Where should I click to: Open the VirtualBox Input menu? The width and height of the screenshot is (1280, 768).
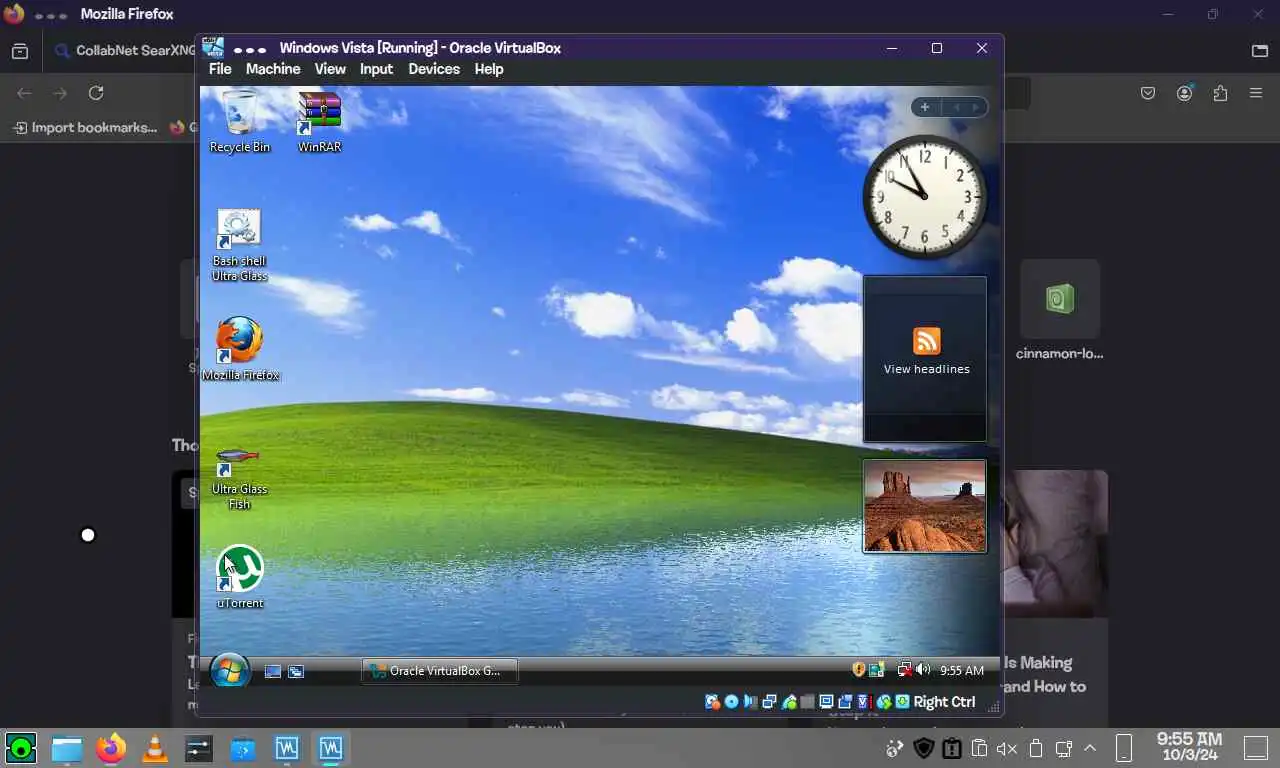tap(376, 69)
